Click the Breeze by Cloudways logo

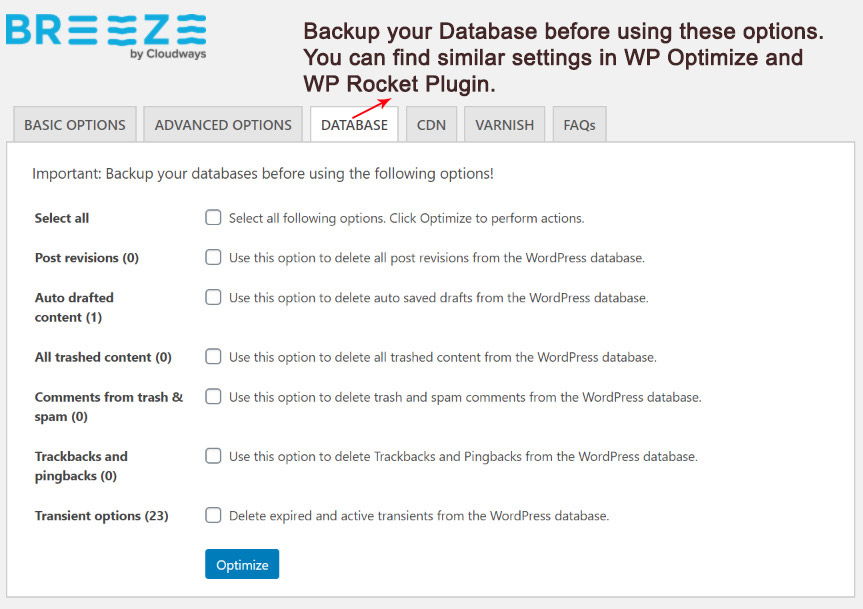click(106, 36)
